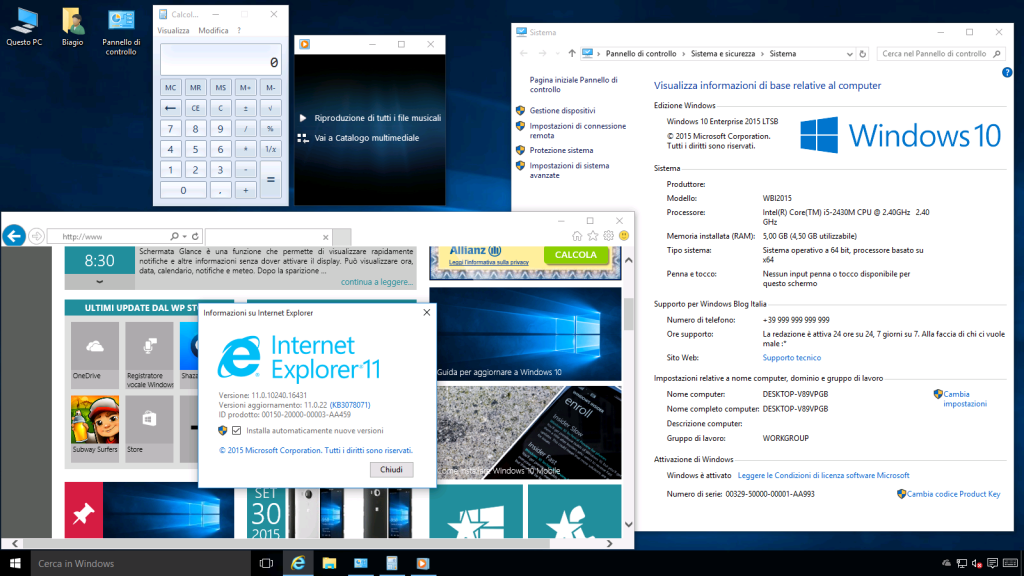The image size is (1024, 576).
Task: Open the ? help menu in Calculator
Action: [239, 31]
